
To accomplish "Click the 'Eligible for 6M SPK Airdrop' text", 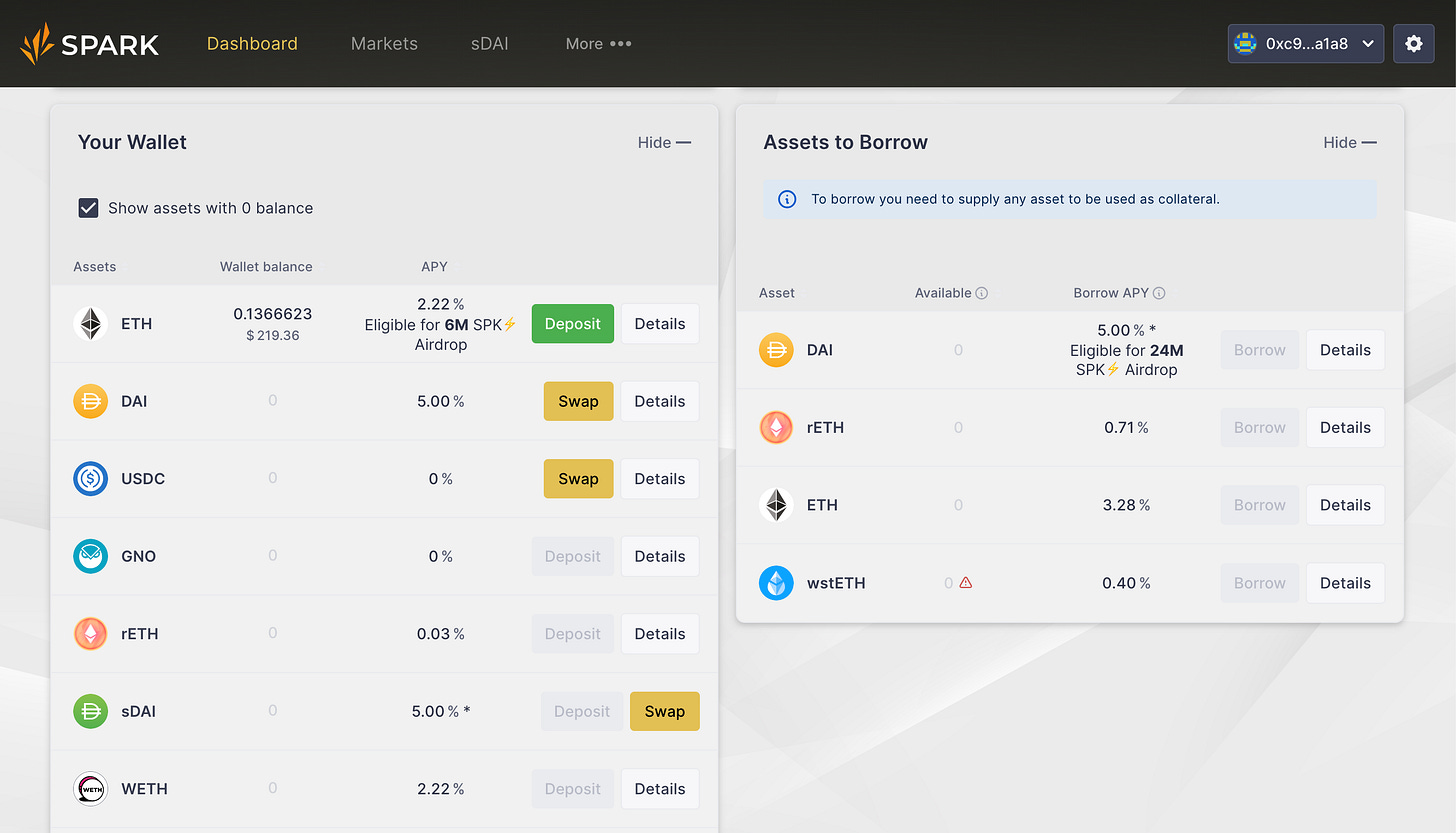I will click(441, 335).
